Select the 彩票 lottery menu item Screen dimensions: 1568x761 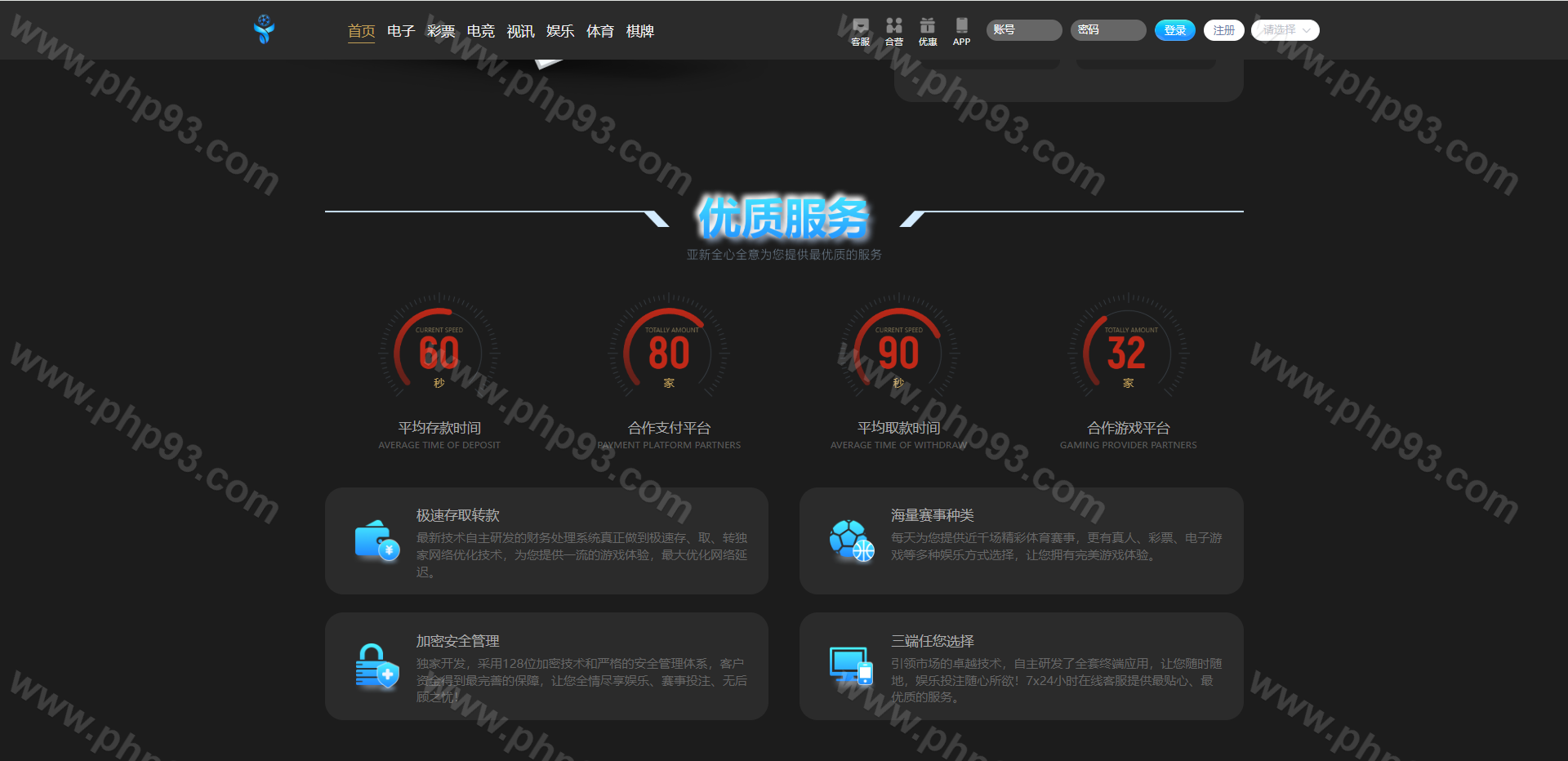(x=441, y=31)
